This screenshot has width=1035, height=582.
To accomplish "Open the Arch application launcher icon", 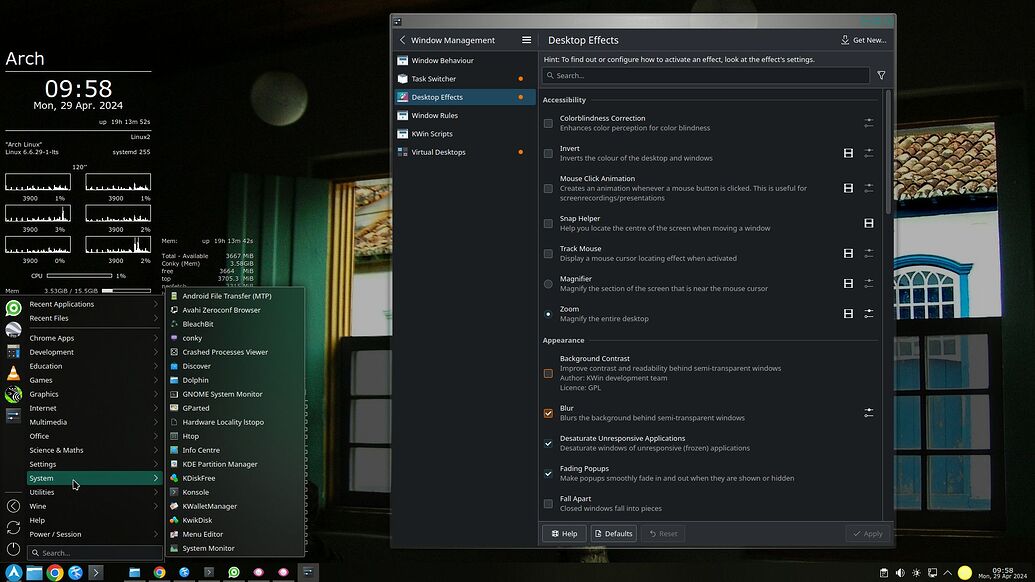I will [x=12, y=572].
